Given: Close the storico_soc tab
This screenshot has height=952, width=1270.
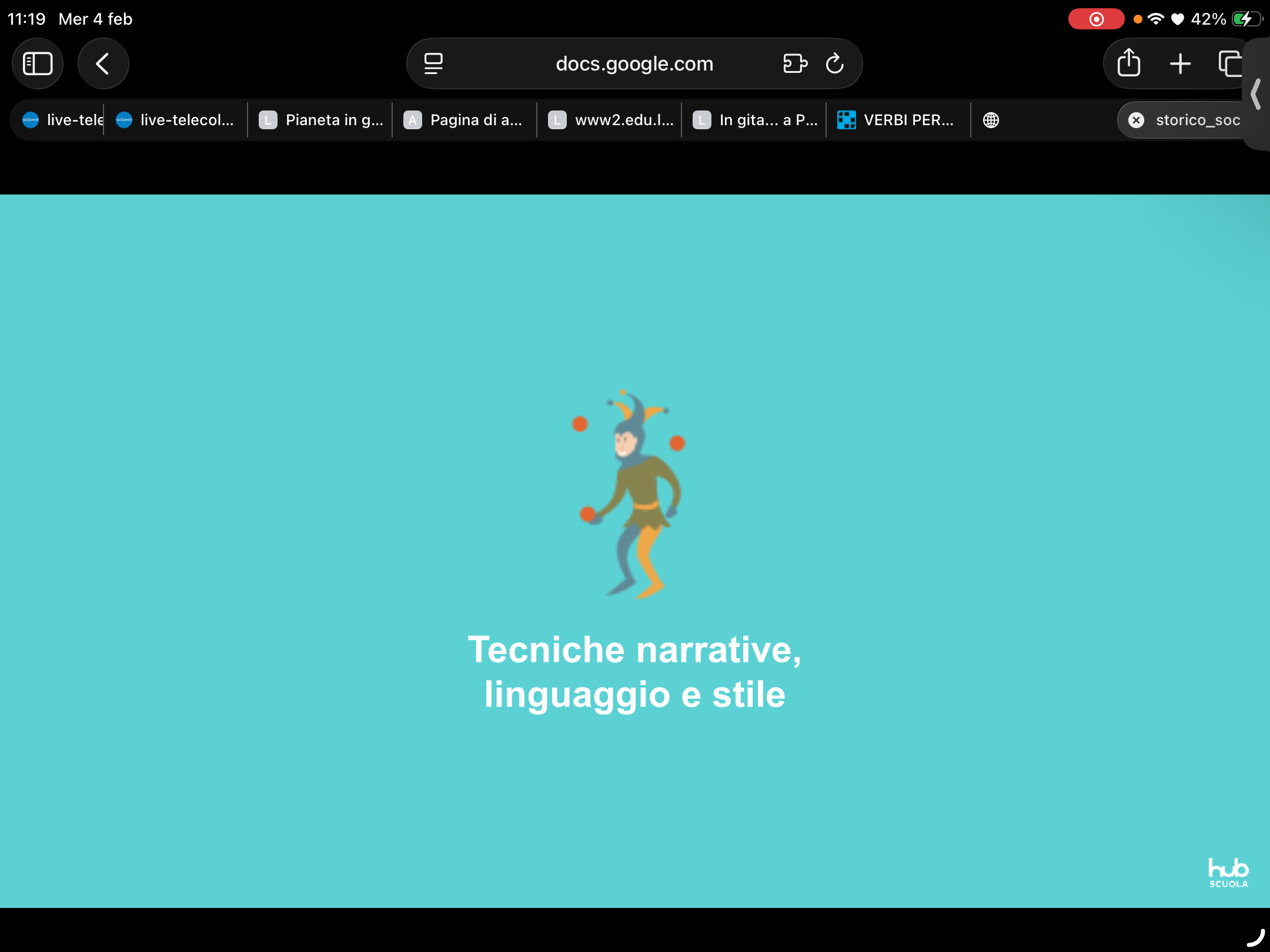Looking at the screenshot, I should (x=1137, y=120).
